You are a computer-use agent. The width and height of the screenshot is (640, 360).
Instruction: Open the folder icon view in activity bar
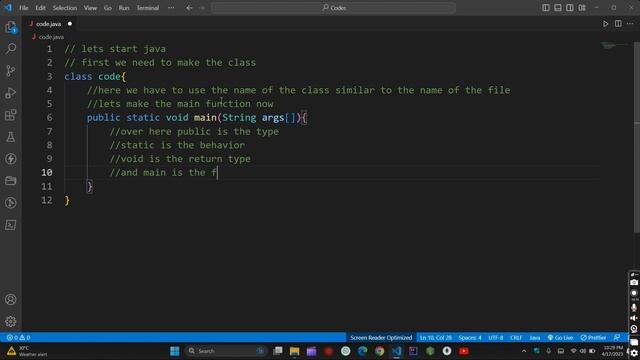click(x=11, y=180)
